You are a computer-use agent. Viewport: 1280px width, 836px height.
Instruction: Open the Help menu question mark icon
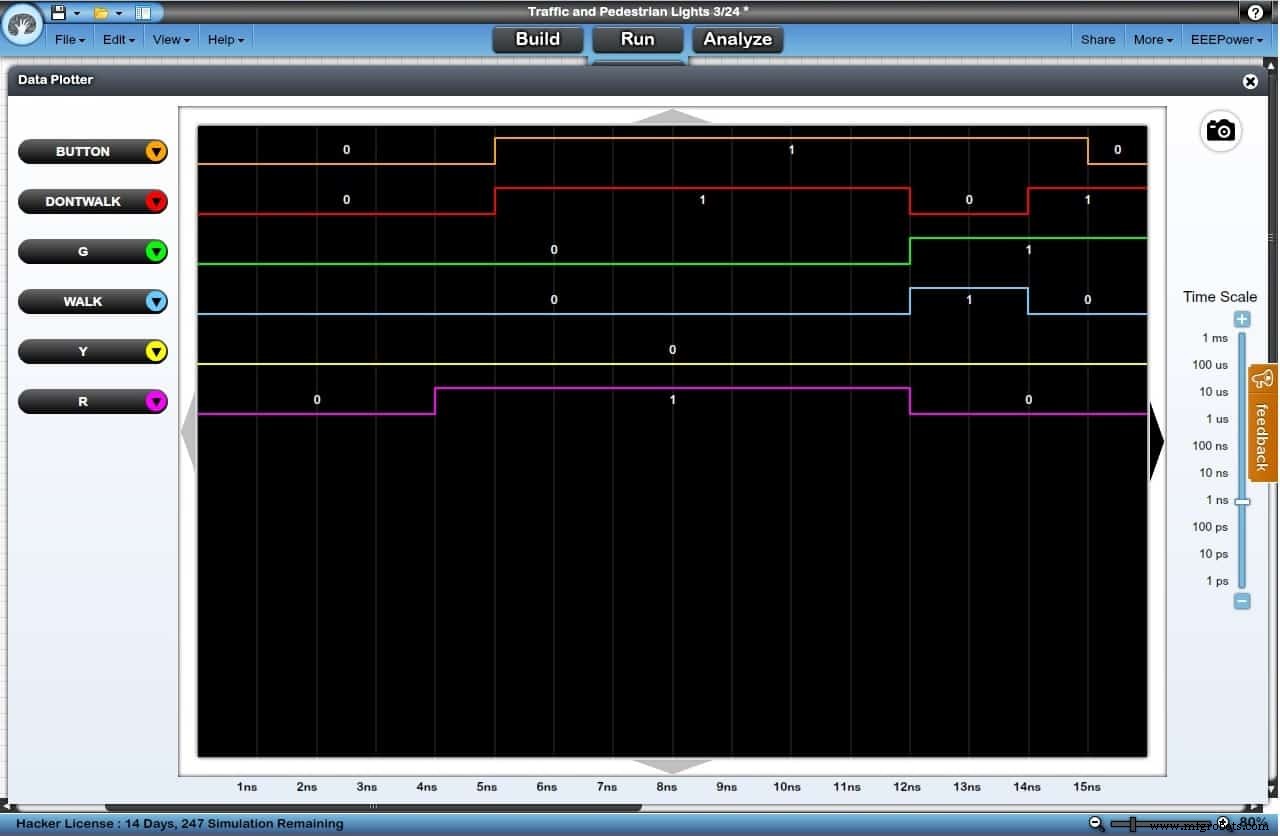[1256, 12]
